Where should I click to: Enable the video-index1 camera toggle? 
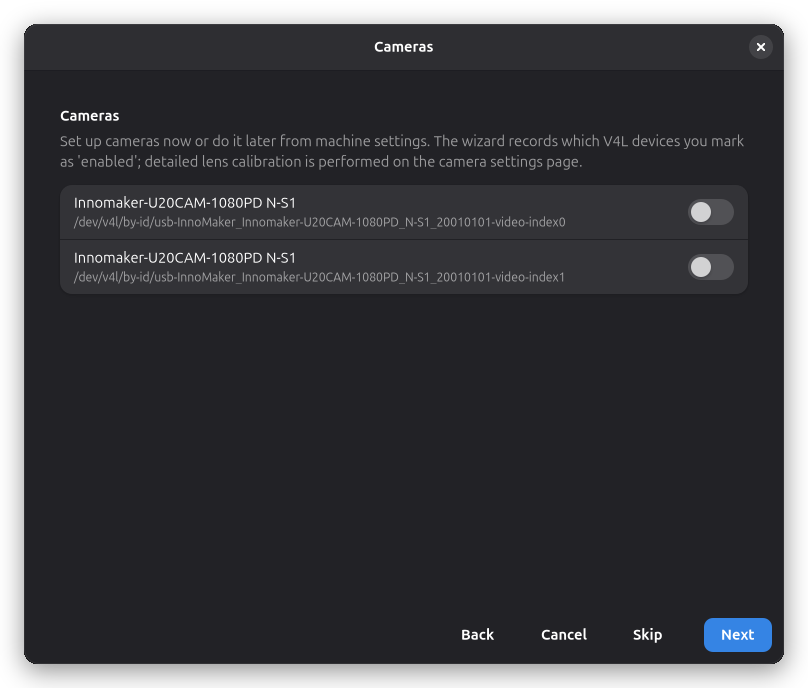pos(711,267)
